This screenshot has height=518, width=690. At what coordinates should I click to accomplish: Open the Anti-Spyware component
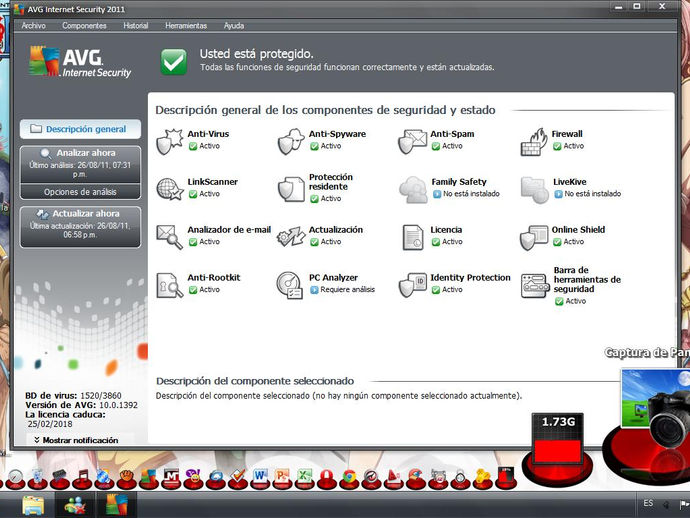[x=322, y=141]
